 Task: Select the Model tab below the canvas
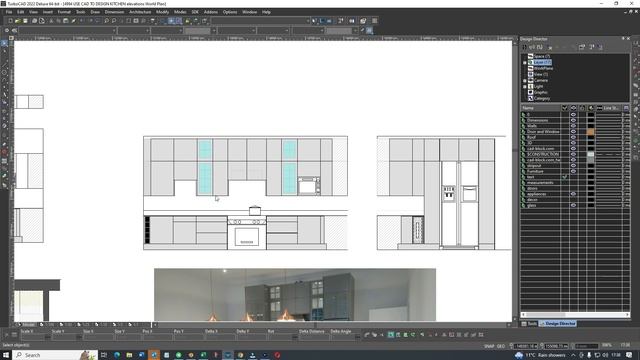click(x=26, y=325)
